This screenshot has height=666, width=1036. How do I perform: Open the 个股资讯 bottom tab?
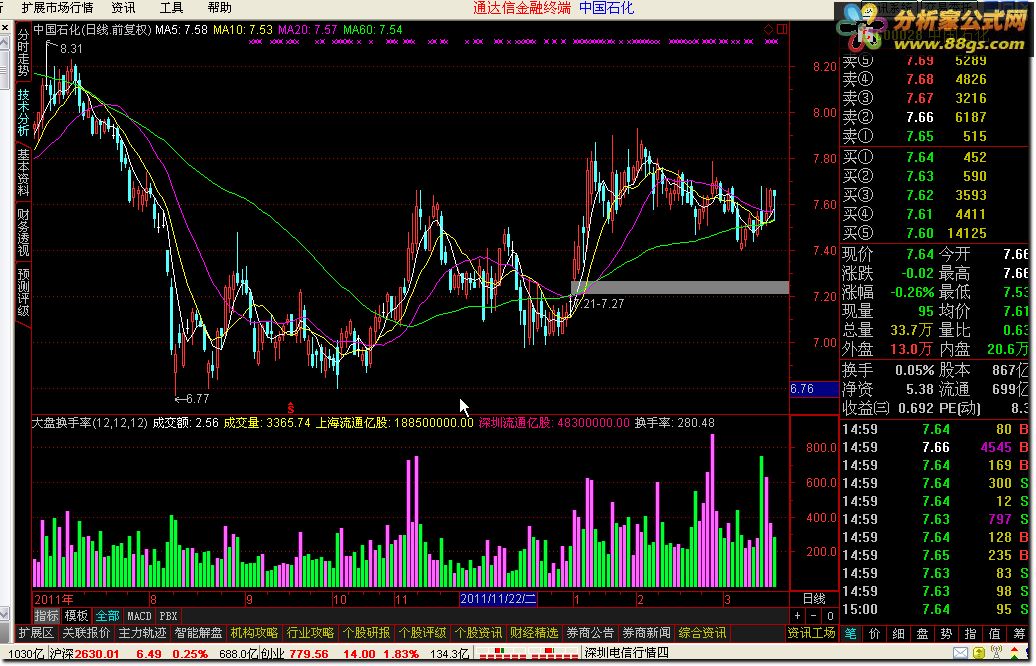pos(479,633)
